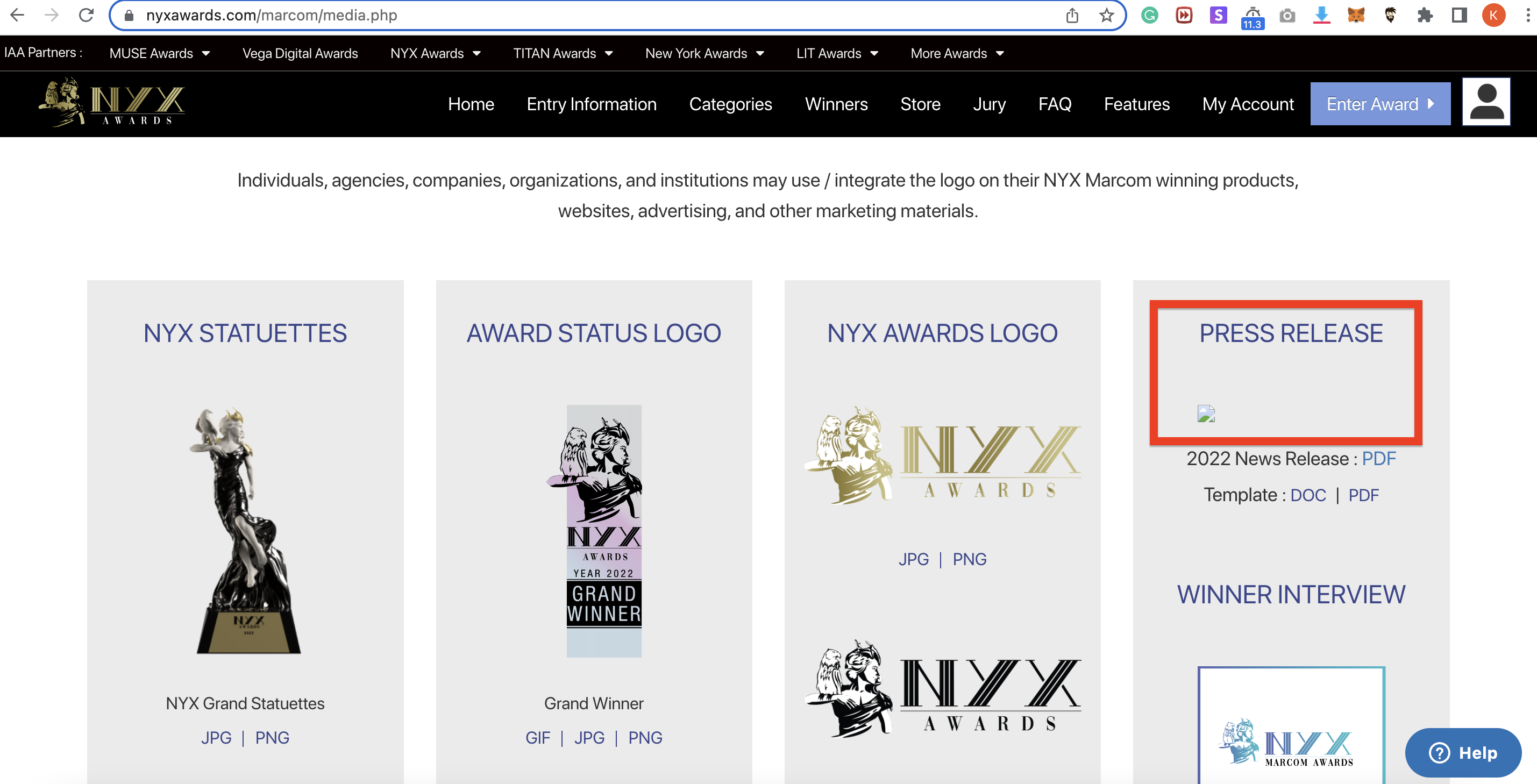Open the My Account menu item
Image resolution: width=1537 pixels, height=784 pixels.
coord(1248,104)
